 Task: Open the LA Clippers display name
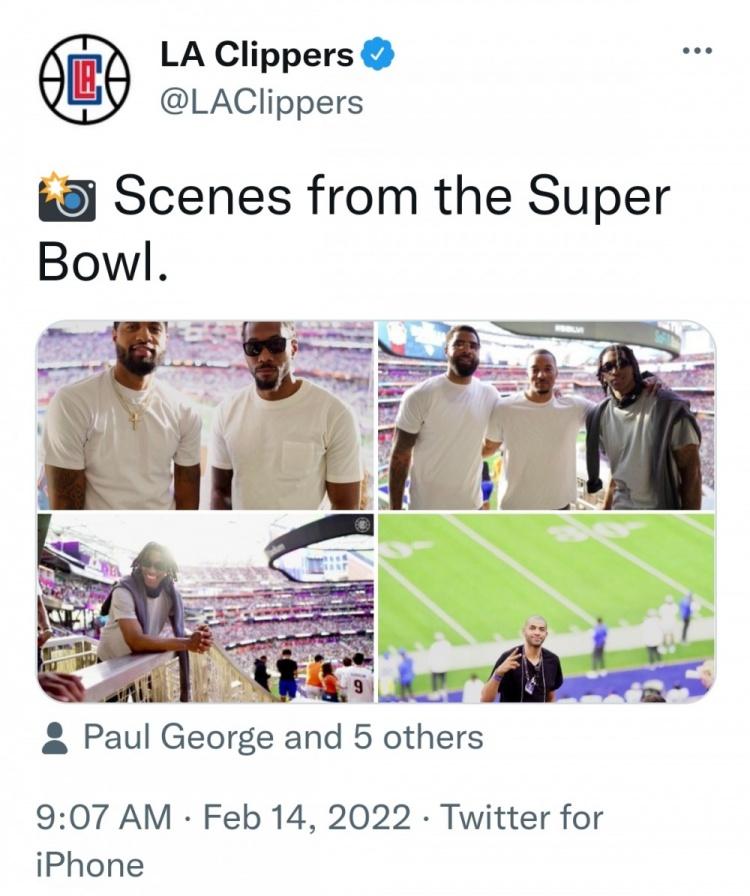(256, 56)
